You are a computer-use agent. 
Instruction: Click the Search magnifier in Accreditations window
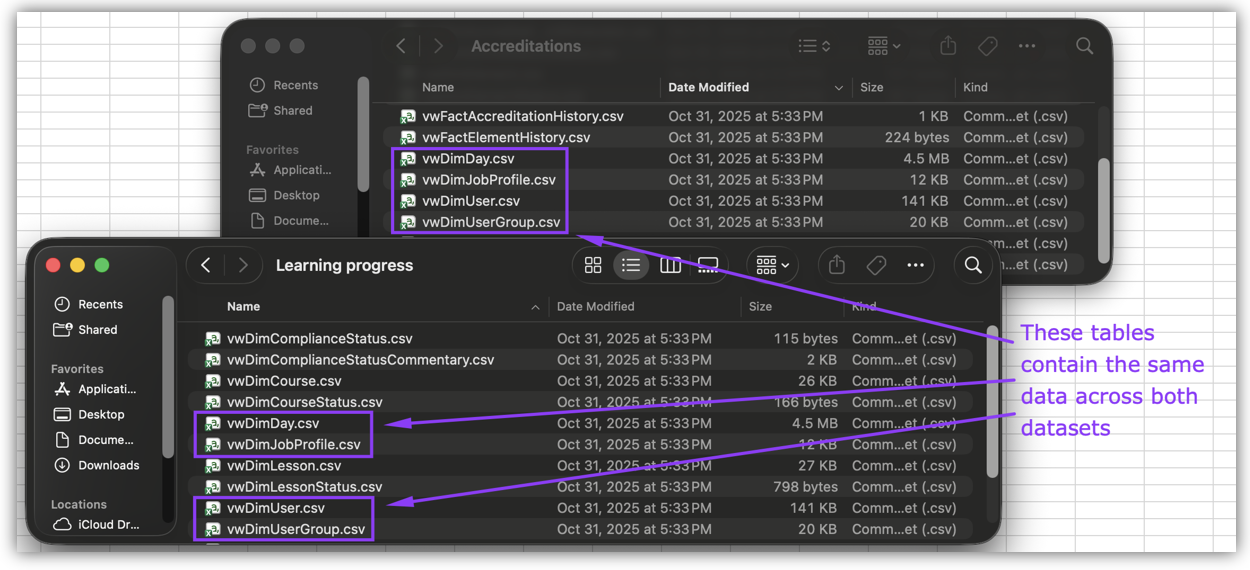tap(1084, 46)
